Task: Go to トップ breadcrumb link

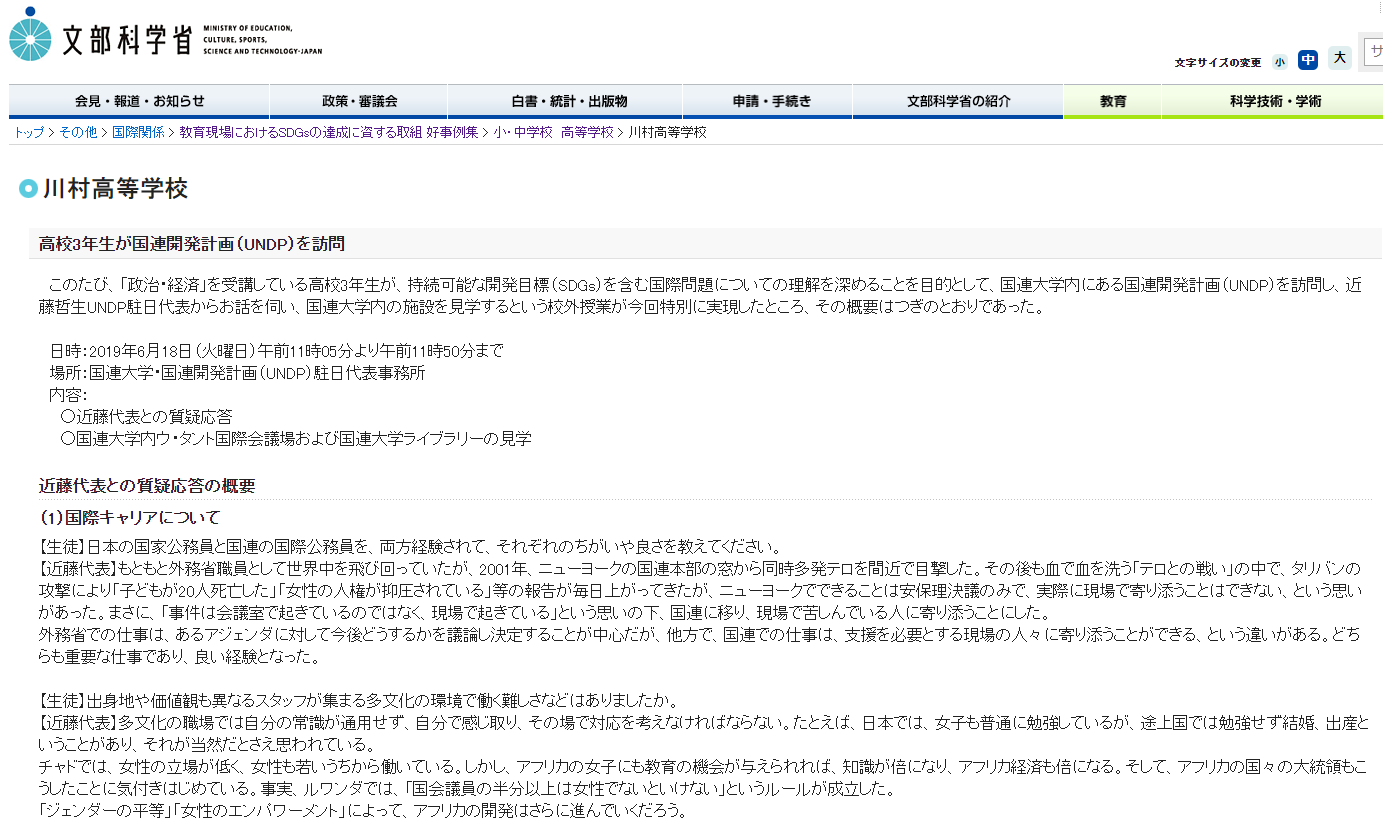Action: [x=28, y=132]
